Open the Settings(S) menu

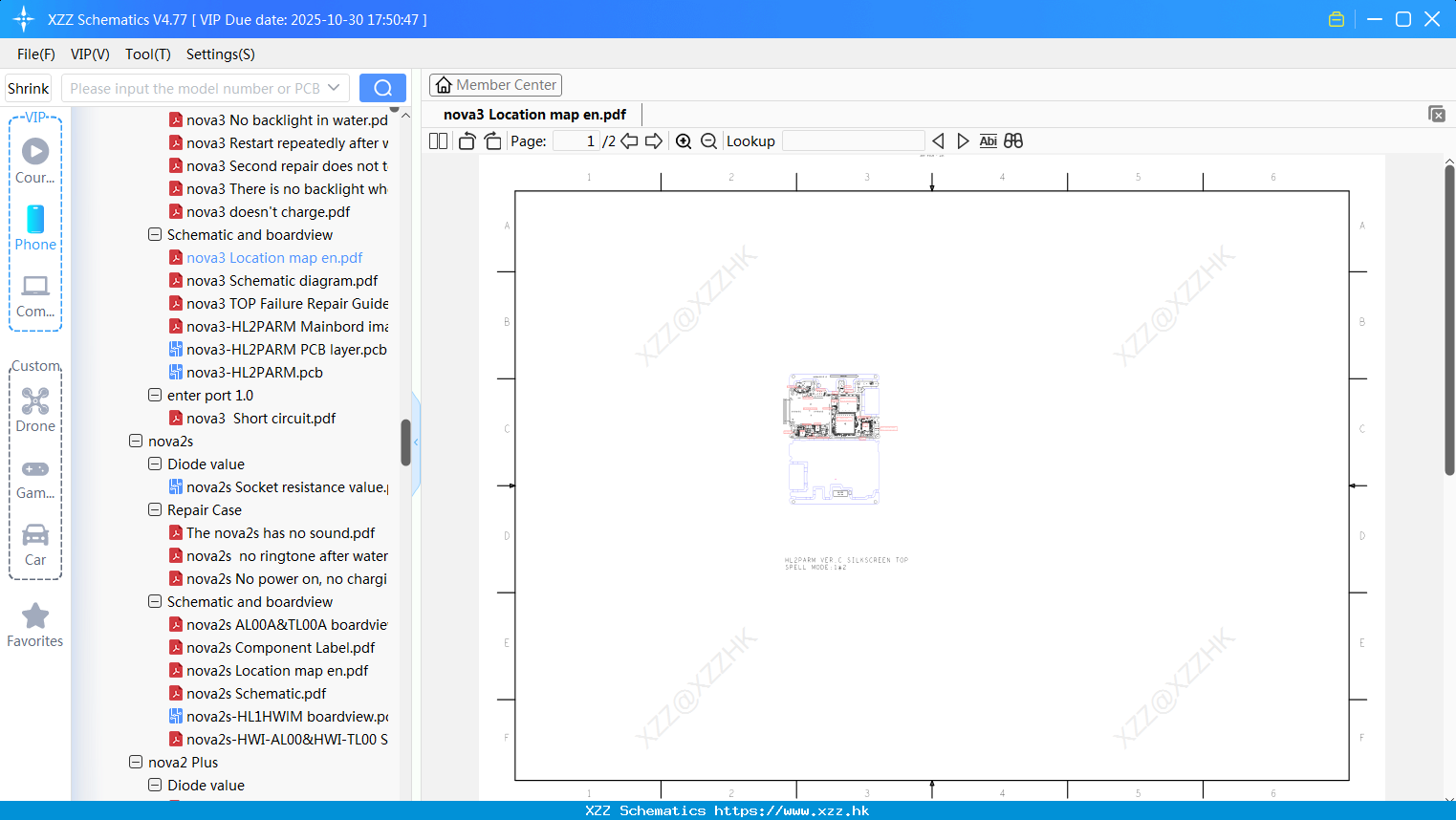point(221,54)
